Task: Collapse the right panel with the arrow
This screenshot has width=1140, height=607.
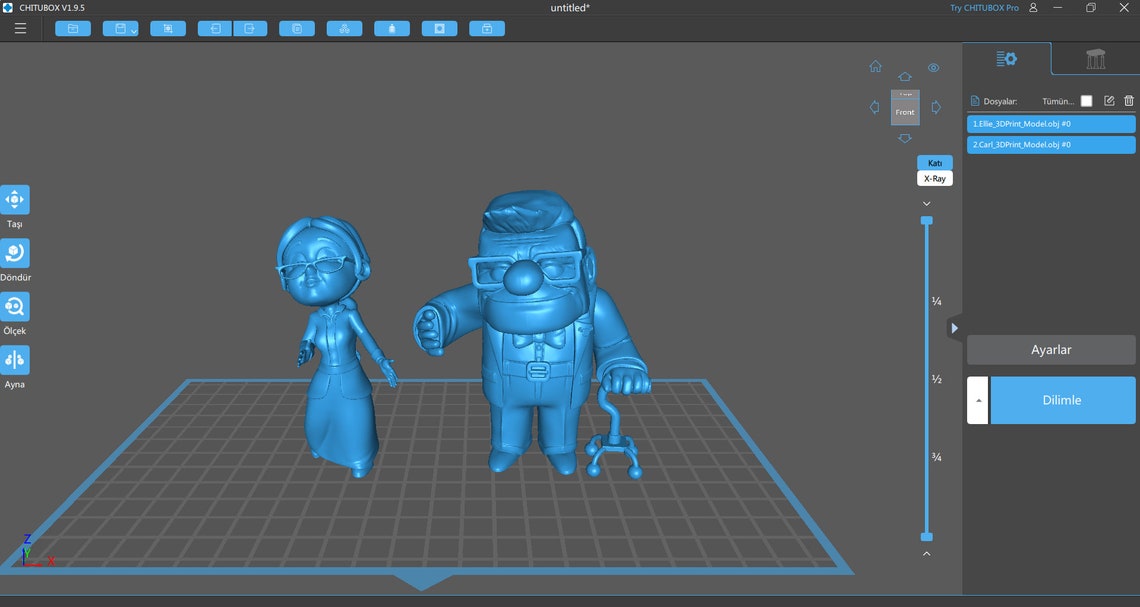Action: coord(954,327)
